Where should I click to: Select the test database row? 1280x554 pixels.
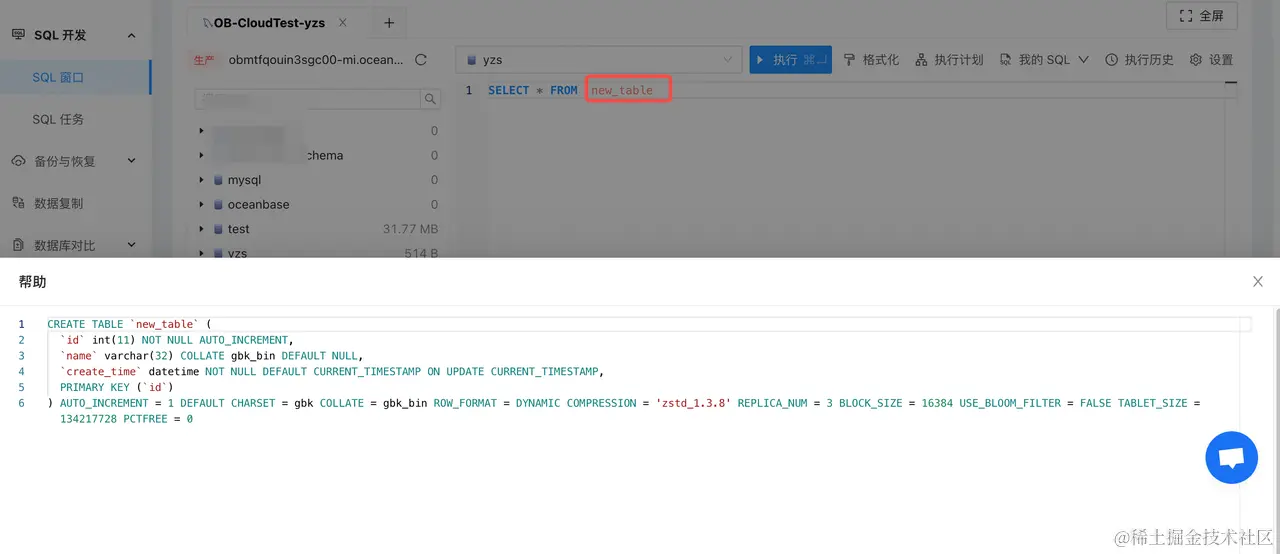click(x=318, y=229)
